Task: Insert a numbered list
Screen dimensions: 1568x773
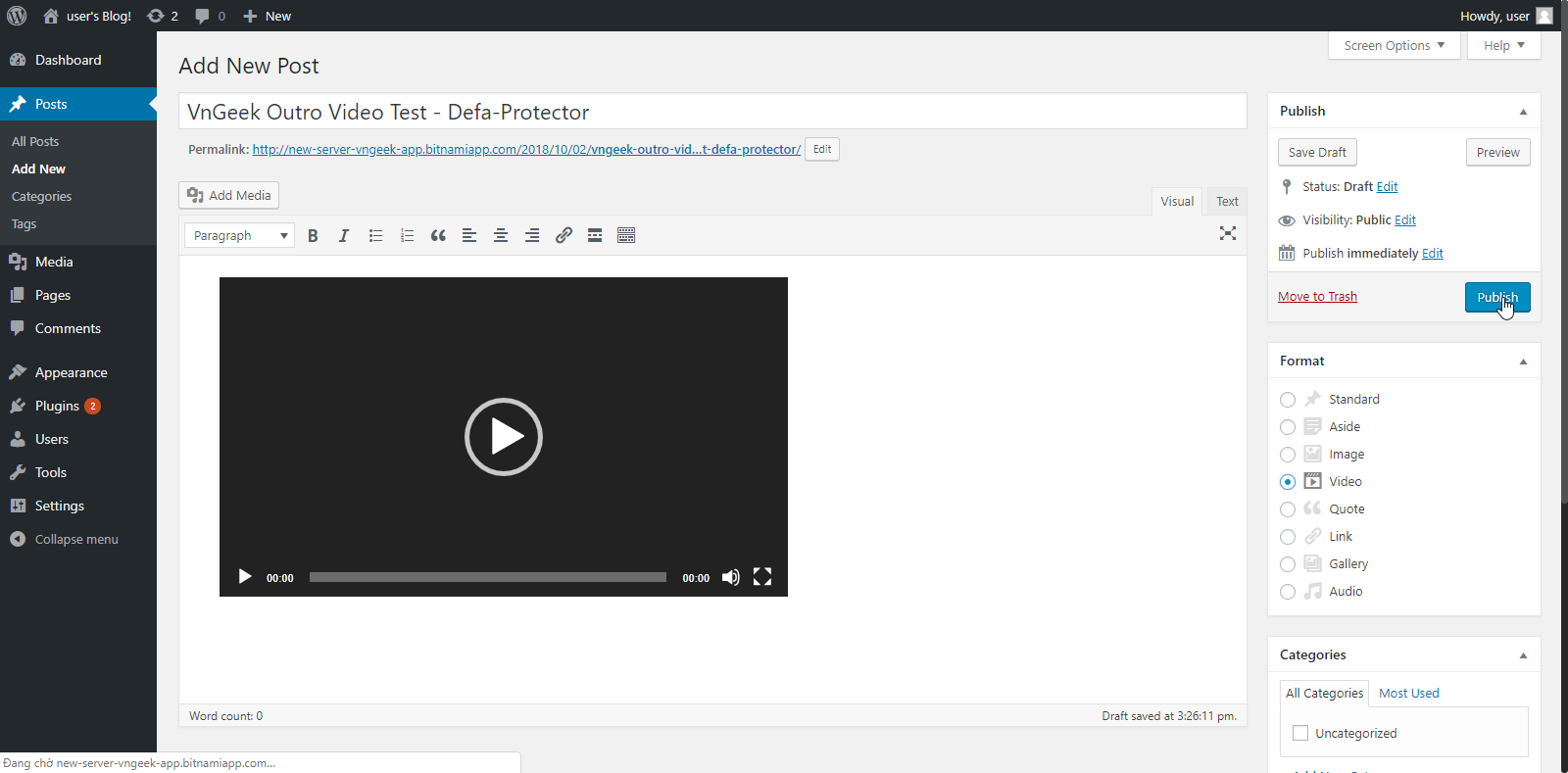Action: (407, 235)
